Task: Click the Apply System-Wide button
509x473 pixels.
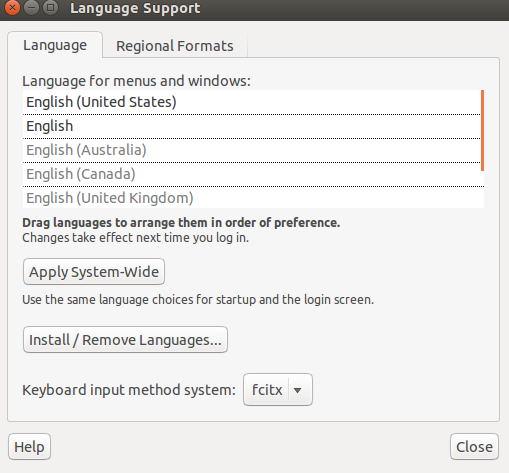Action: pos(94,272)
